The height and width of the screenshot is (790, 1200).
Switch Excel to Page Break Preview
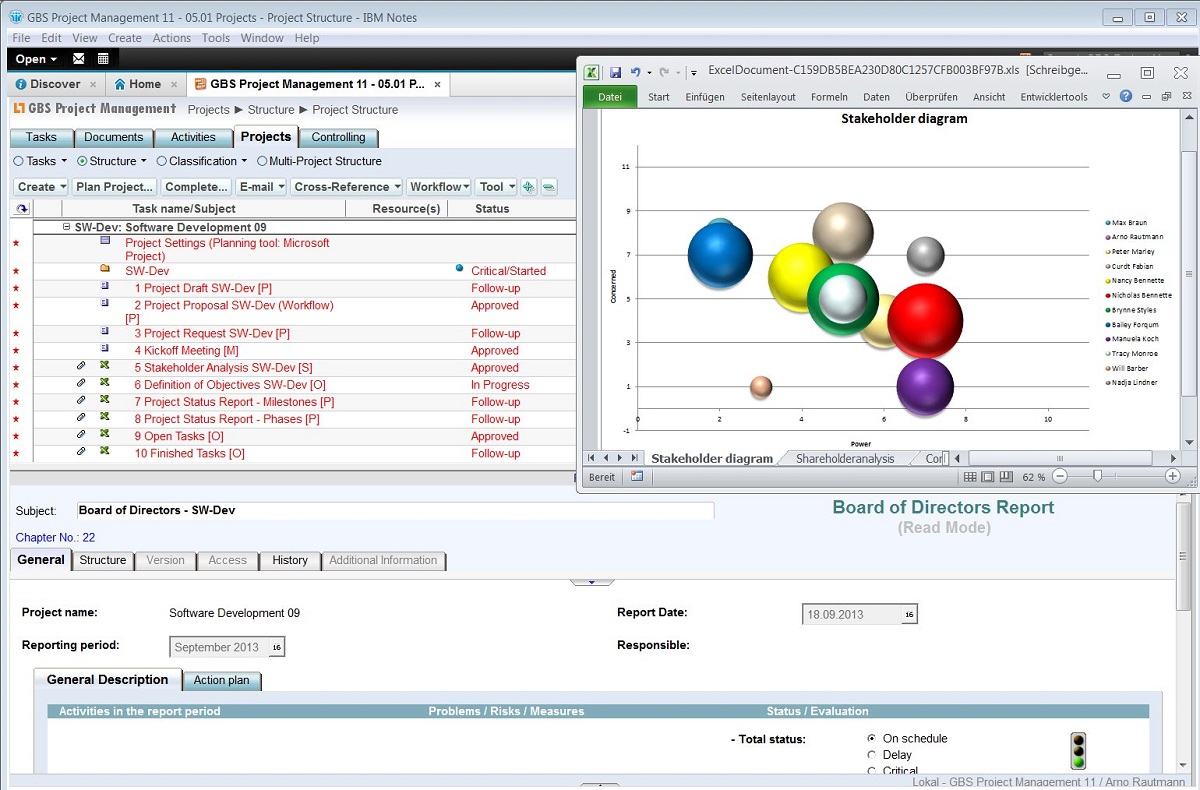tap(1006, 477)
